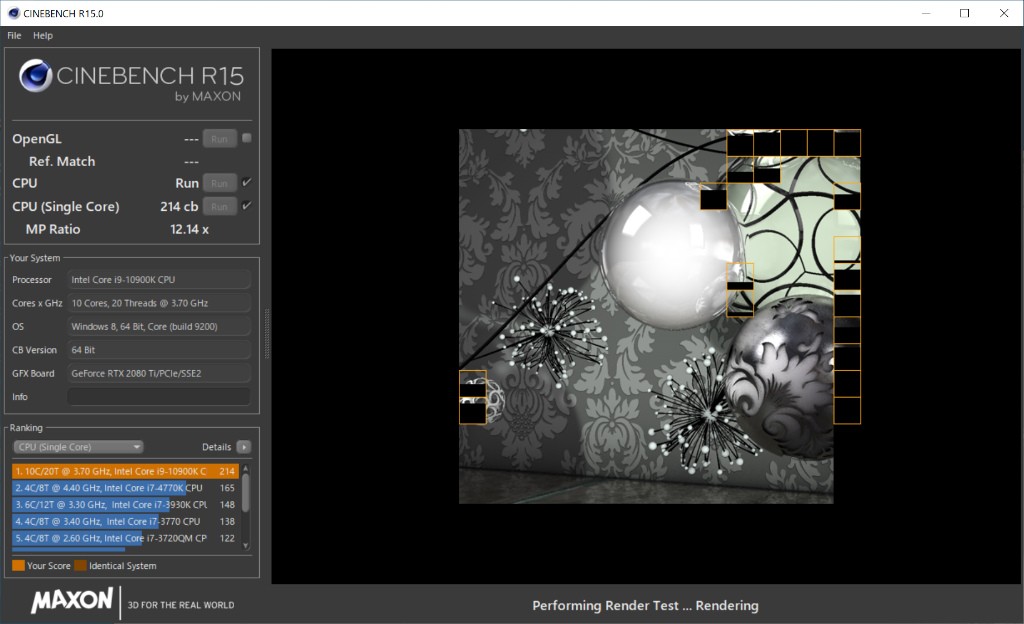Viewport: 1024px width, 624px height.
Task: Click the Cinebench icon in the title bar
Action: 12,13
